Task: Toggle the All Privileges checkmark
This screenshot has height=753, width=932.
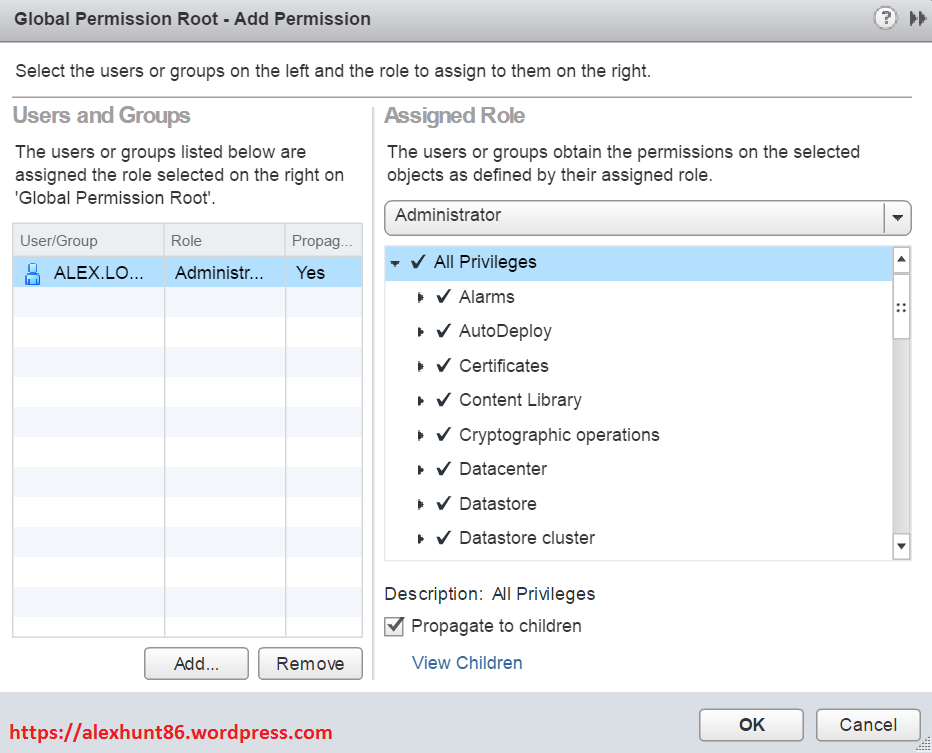Action: (418, 262)
